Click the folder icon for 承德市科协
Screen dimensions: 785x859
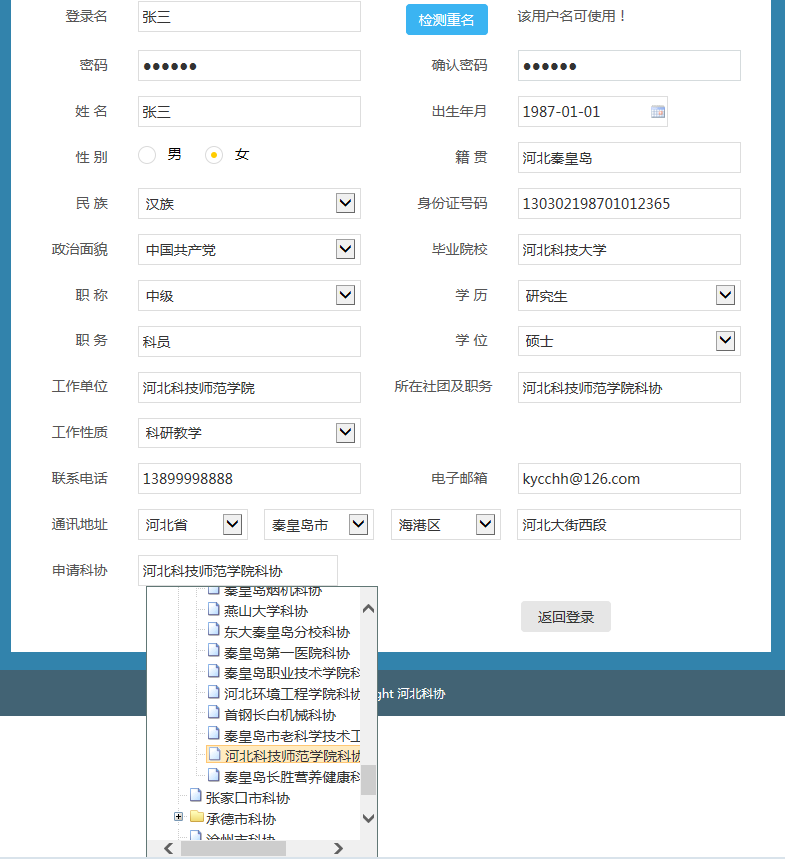[196, 818]
